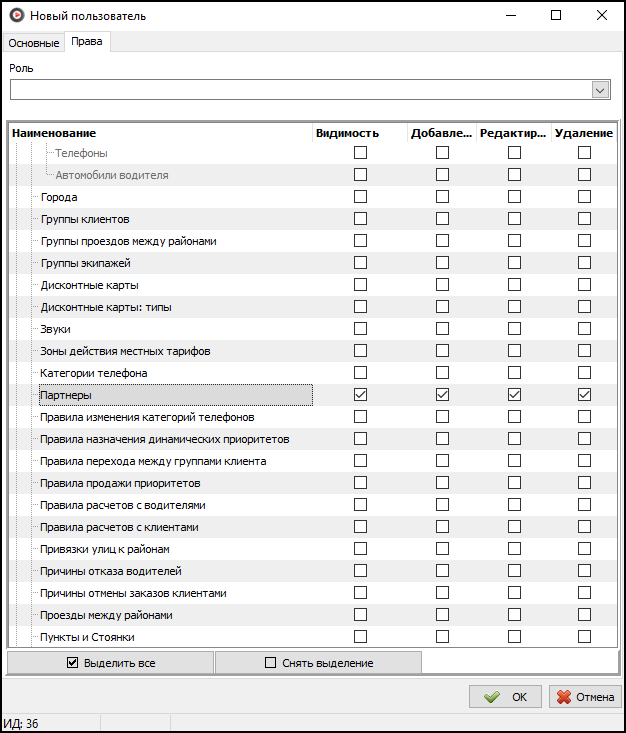Select the Дисконтные карты tree row
Viewport: 626px width, 733px height.
pyautogui.click(x=82, y=285)
